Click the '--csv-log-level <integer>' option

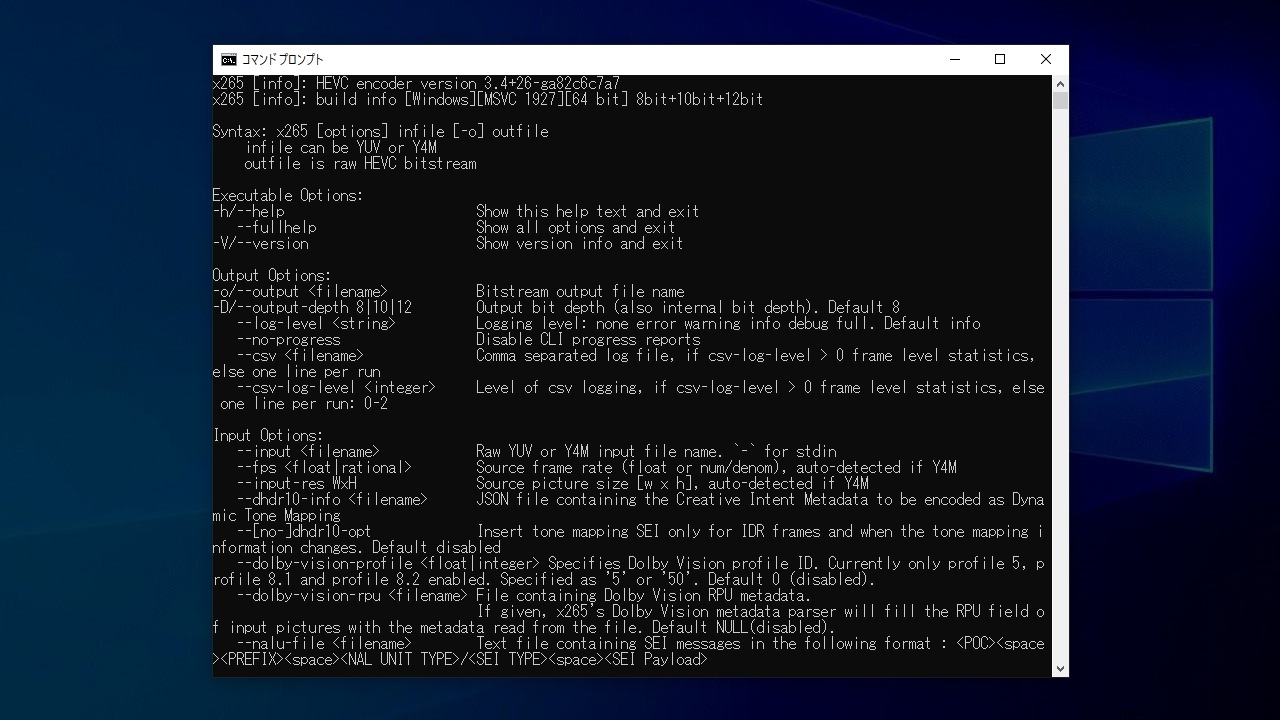[336, 388]
